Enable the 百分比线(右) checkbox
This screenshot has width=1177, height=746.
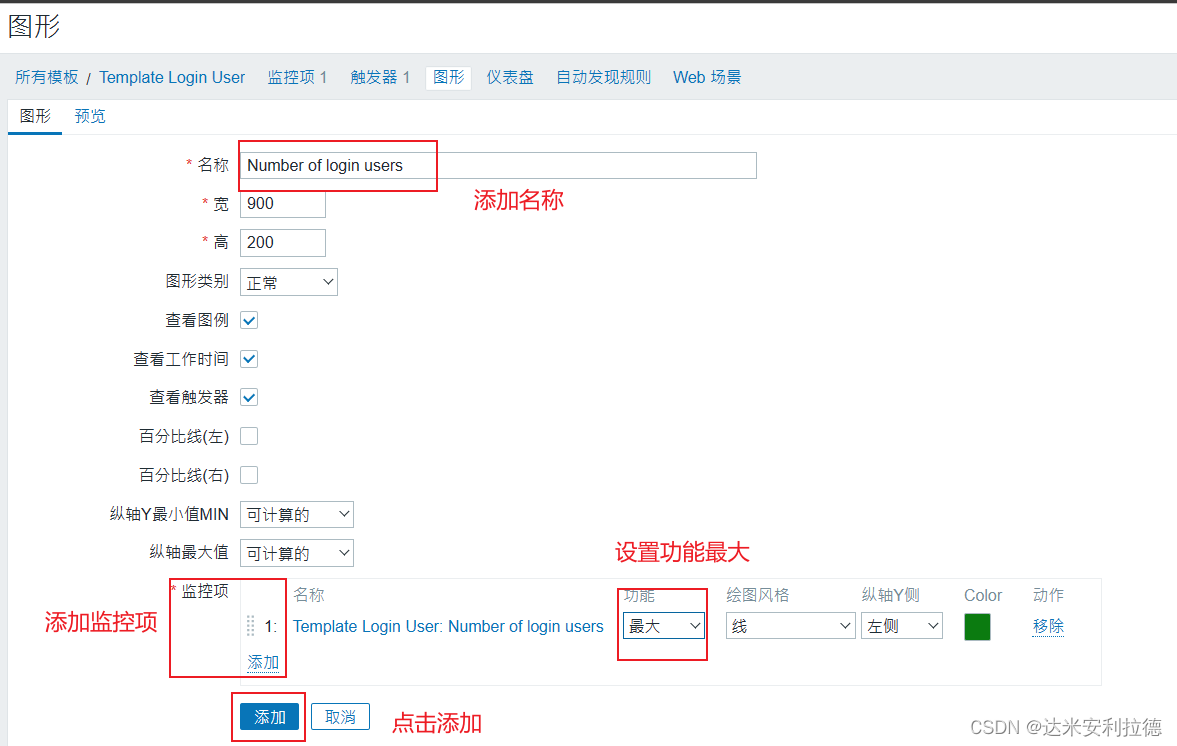coord(249,475)
